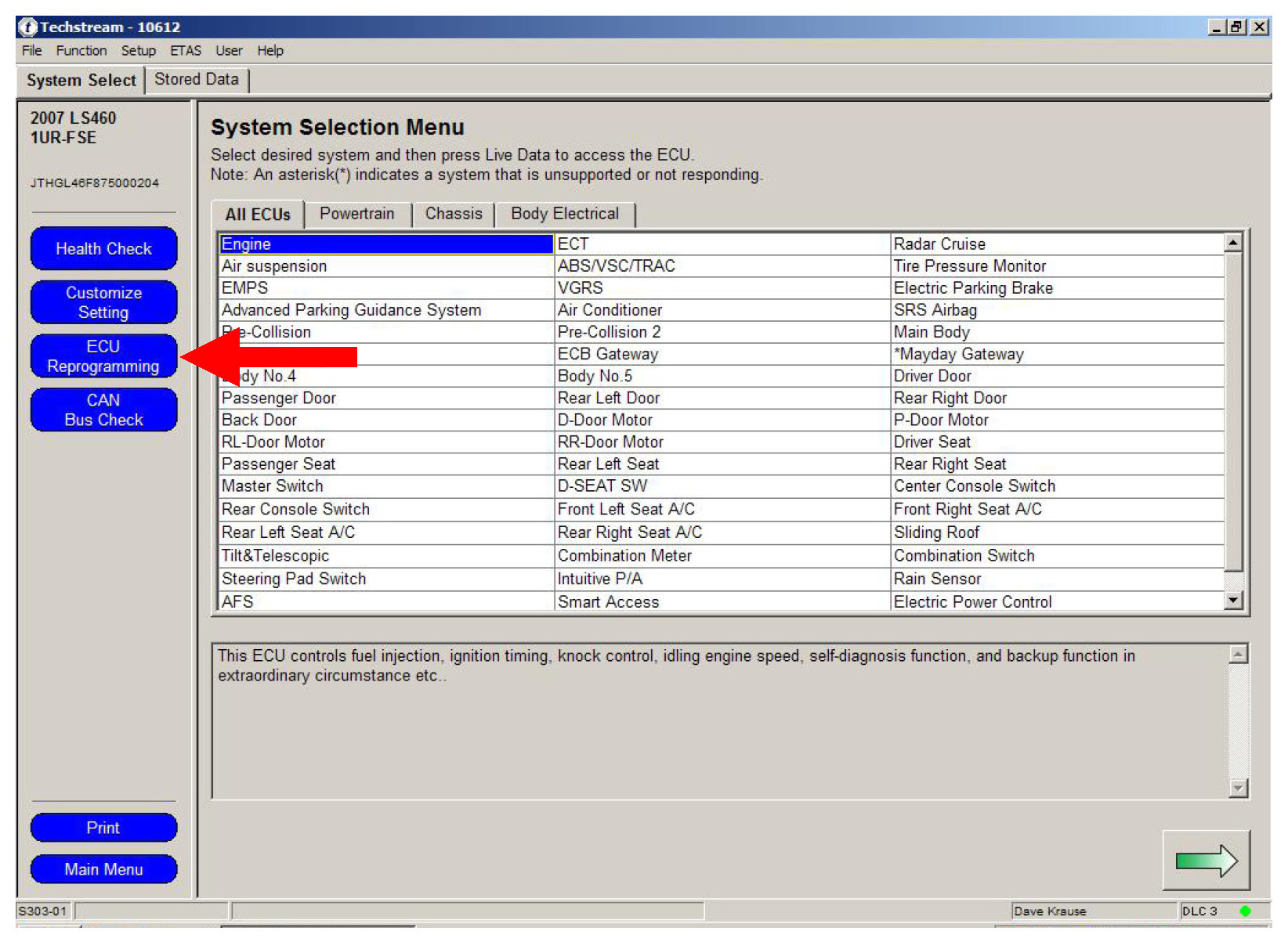Select ABS/VSC/TRAC from the ECU list
1288x942 pixels.
click(616, 266)
